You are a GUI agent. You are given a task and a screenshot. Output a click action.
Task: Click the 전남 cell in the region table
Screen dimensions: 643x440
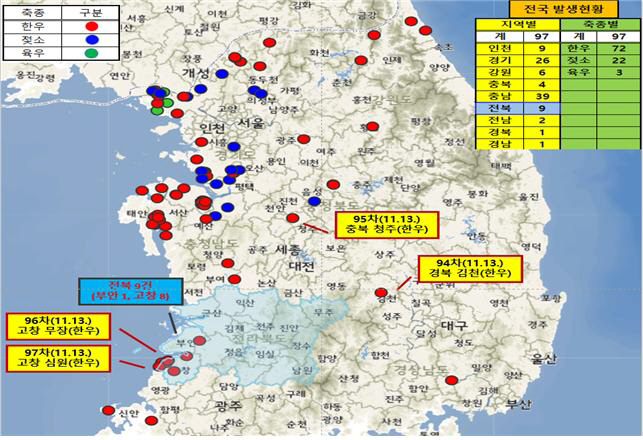pos(500,121)
